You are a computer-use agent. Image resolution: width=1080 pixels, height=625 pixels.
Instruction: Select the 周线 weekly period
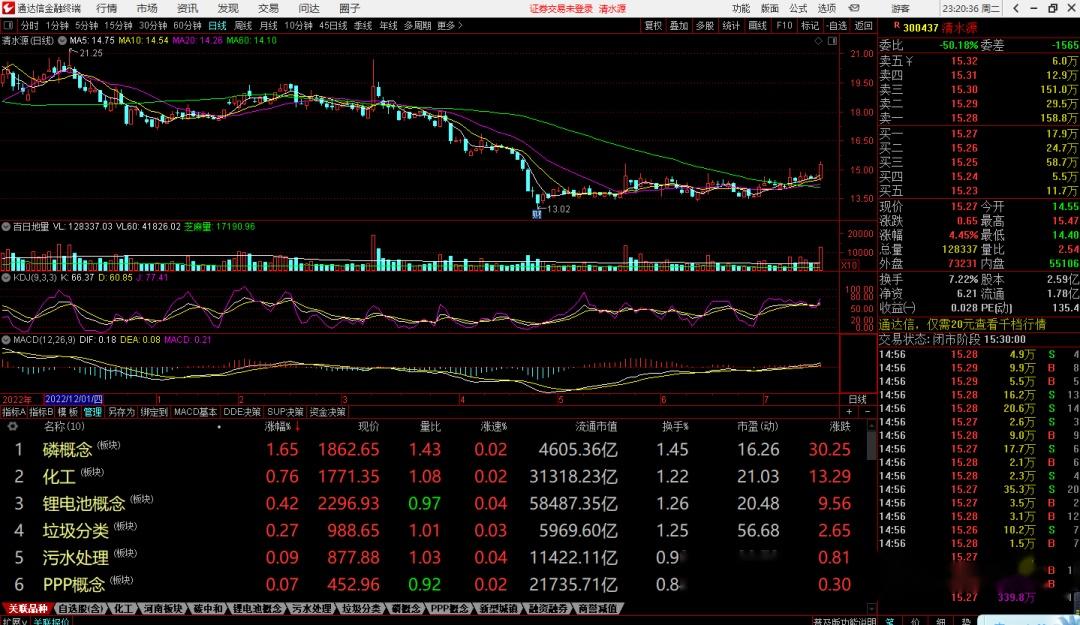click(243, 25)
